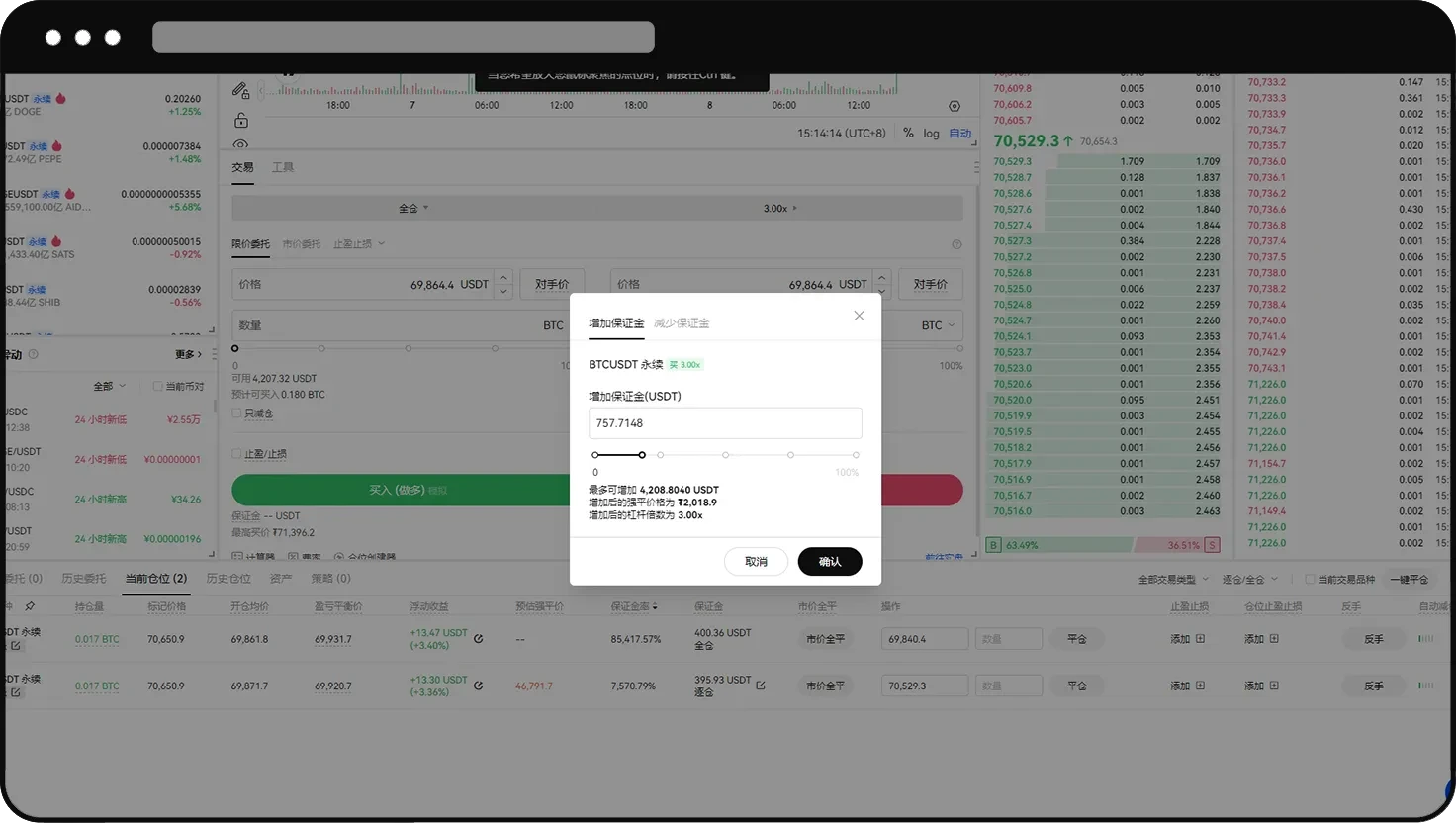
Task: Click B buy ratio icon under order book
Action: tap(994, 545)
